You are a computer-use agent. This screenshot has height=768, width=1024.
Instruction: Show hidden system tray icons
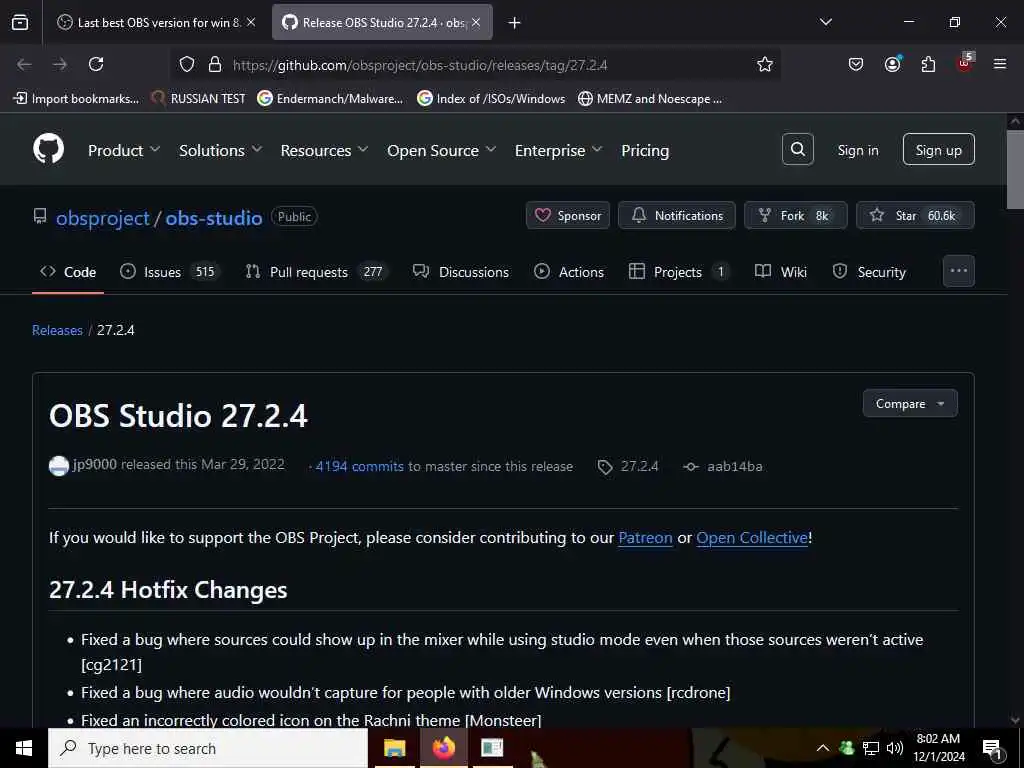(823, 748)
